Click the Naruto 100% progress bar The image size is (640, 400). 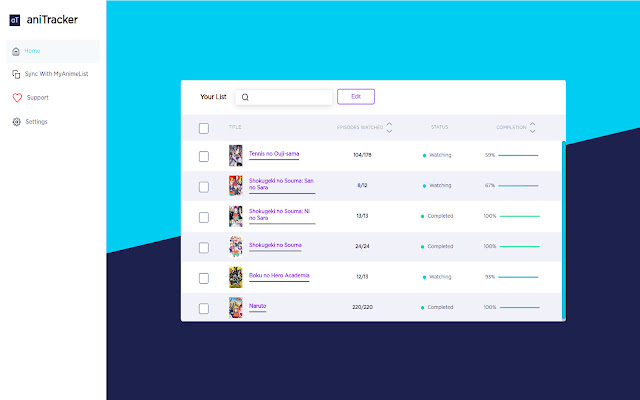(520, 307)
